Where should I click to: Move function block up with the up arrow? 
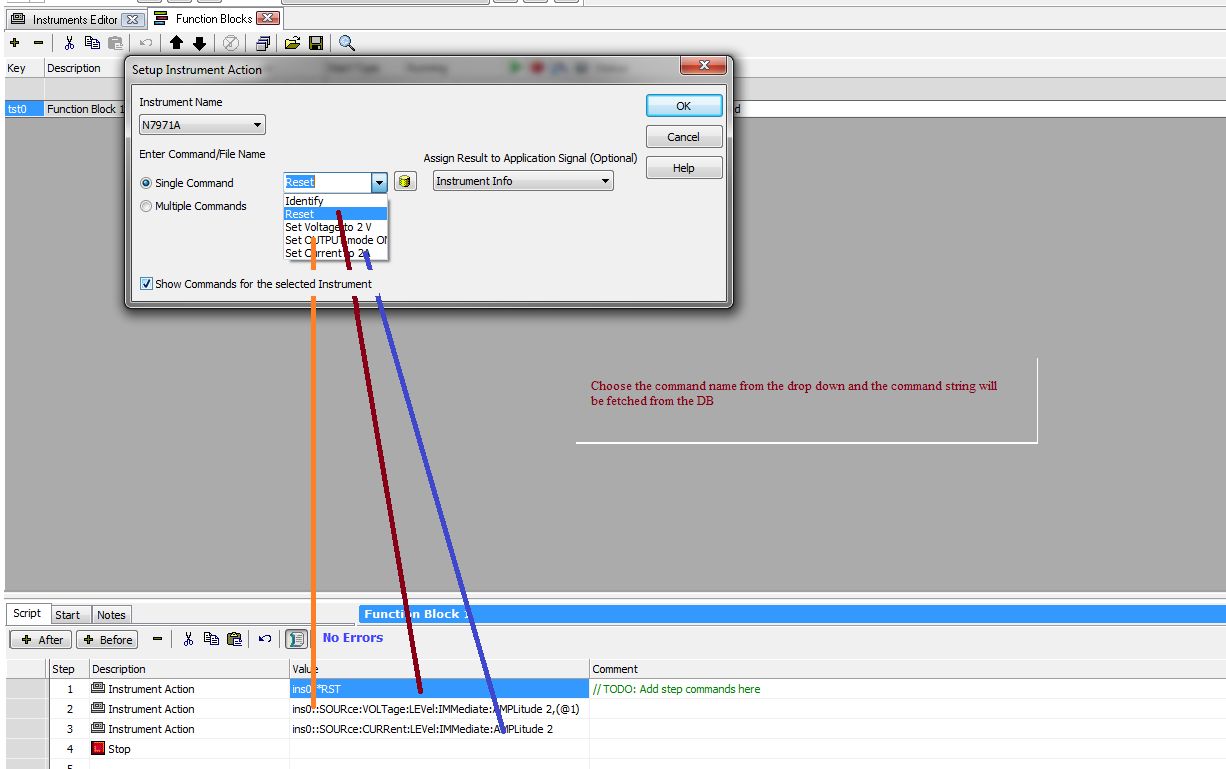[176, 43]
